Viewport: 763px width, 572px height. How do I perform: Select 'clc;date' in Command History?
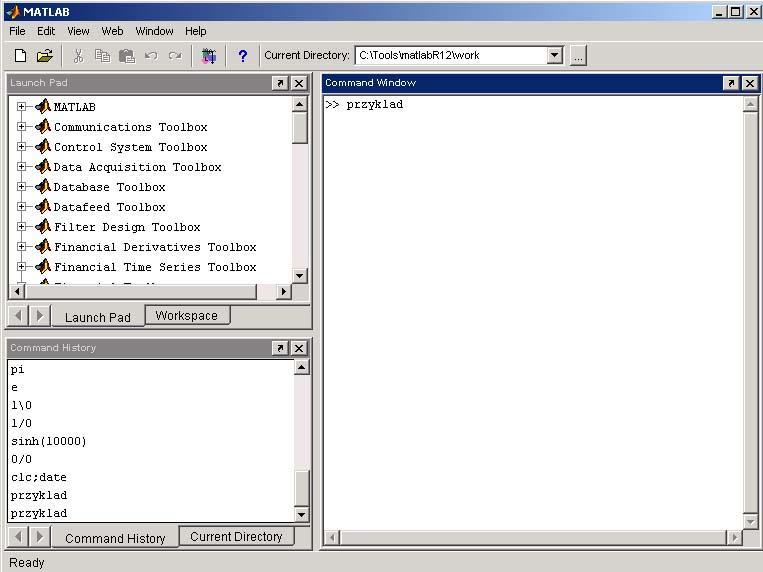click(38, 477)
